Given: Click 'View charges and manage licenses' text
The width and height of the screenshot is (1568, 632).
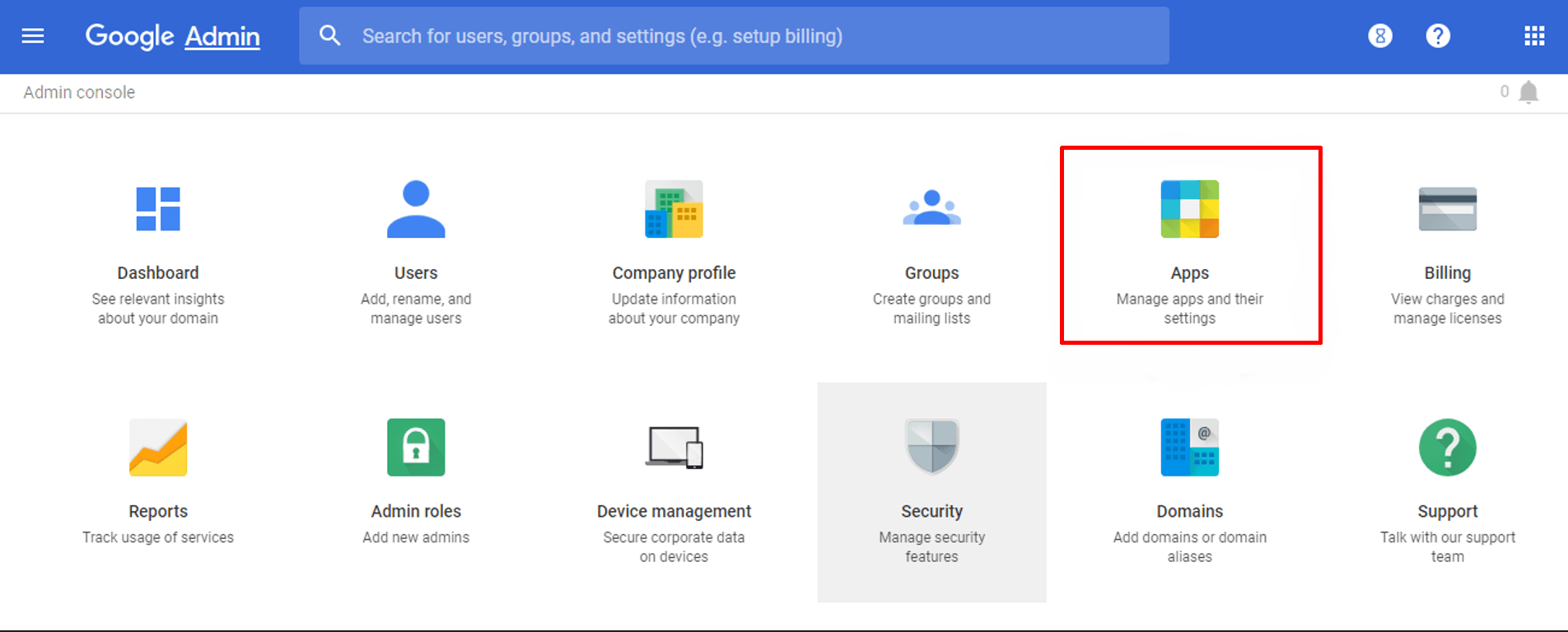Looking at the screenshot, I should [1448, 309].
